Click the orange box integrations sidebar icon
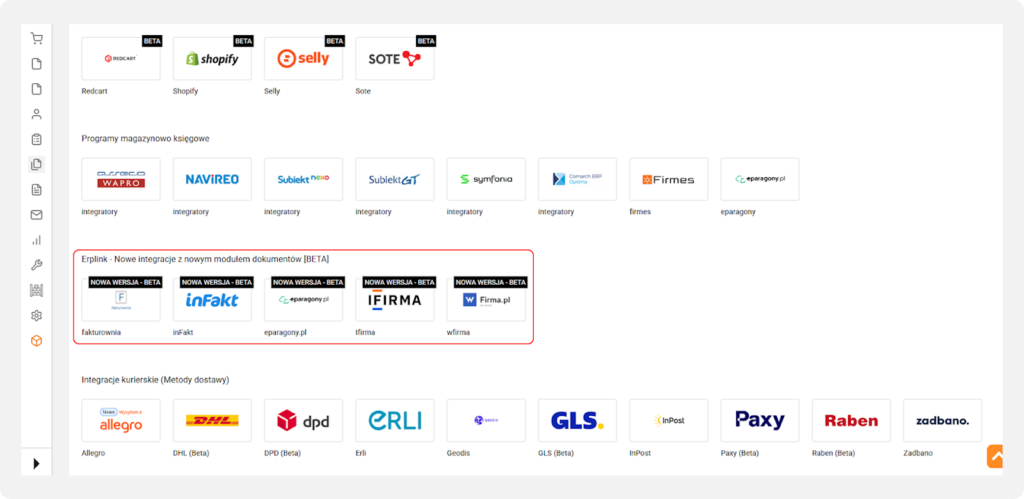1024x499 pixels. tap(37, 341)
